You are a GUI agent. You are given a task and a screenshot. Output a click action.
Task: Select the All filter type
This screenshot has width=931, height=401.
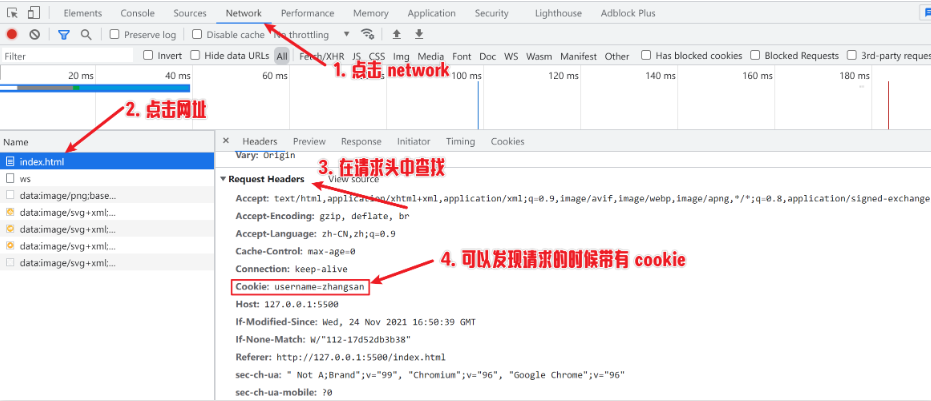coord(281,56)
